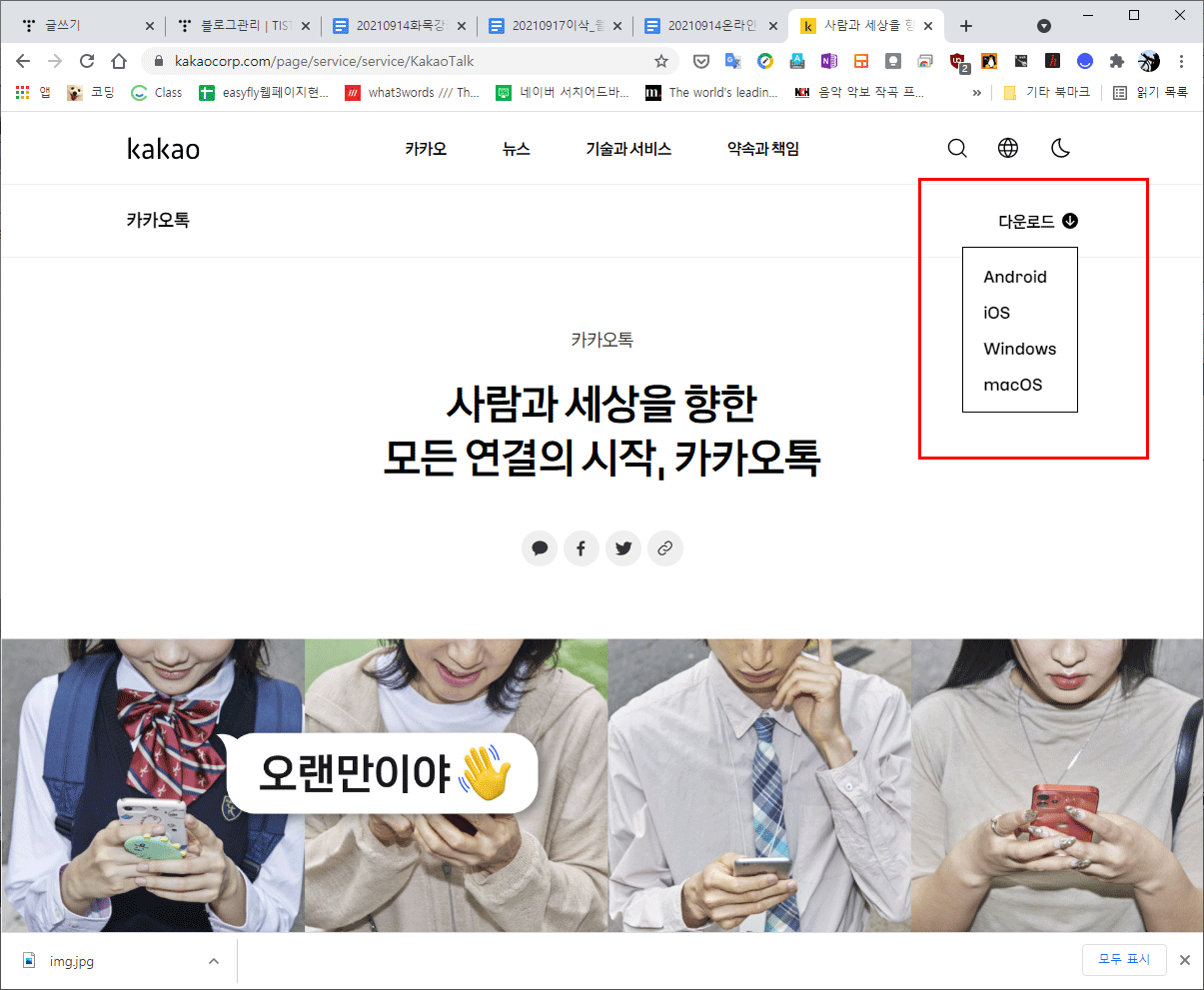Image resolution: width=1204 pixels, height=990 pixels.
Task: Open the 기타 북마크 folder
Action: point(1046,92)
